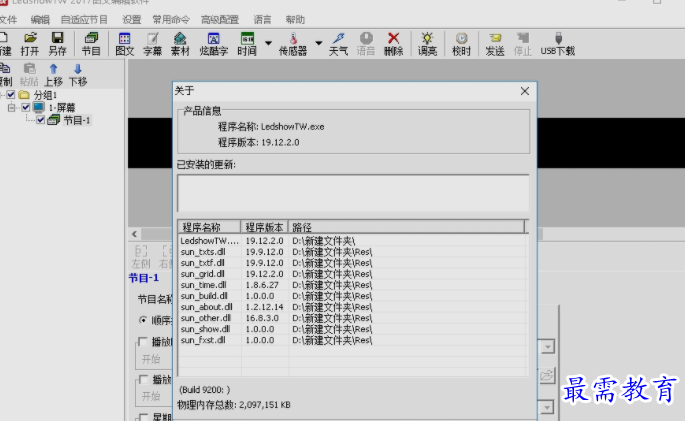Close the 关于 dialog

(525, 91)
